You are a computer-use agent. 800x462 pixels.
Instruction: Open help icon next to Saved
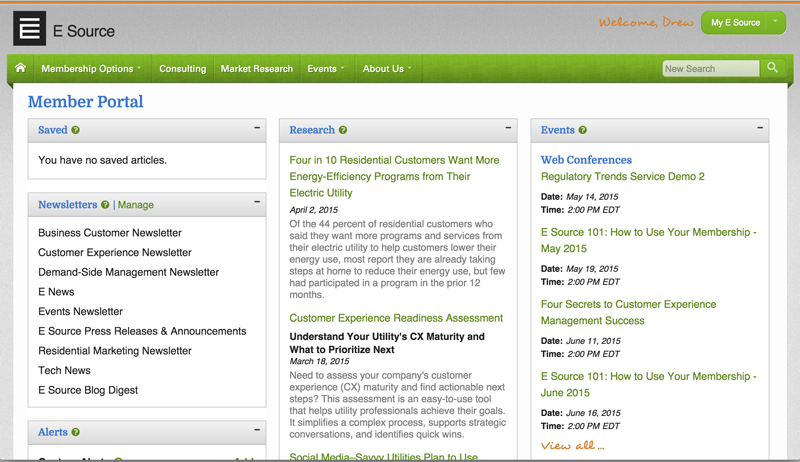pos(76,130)
